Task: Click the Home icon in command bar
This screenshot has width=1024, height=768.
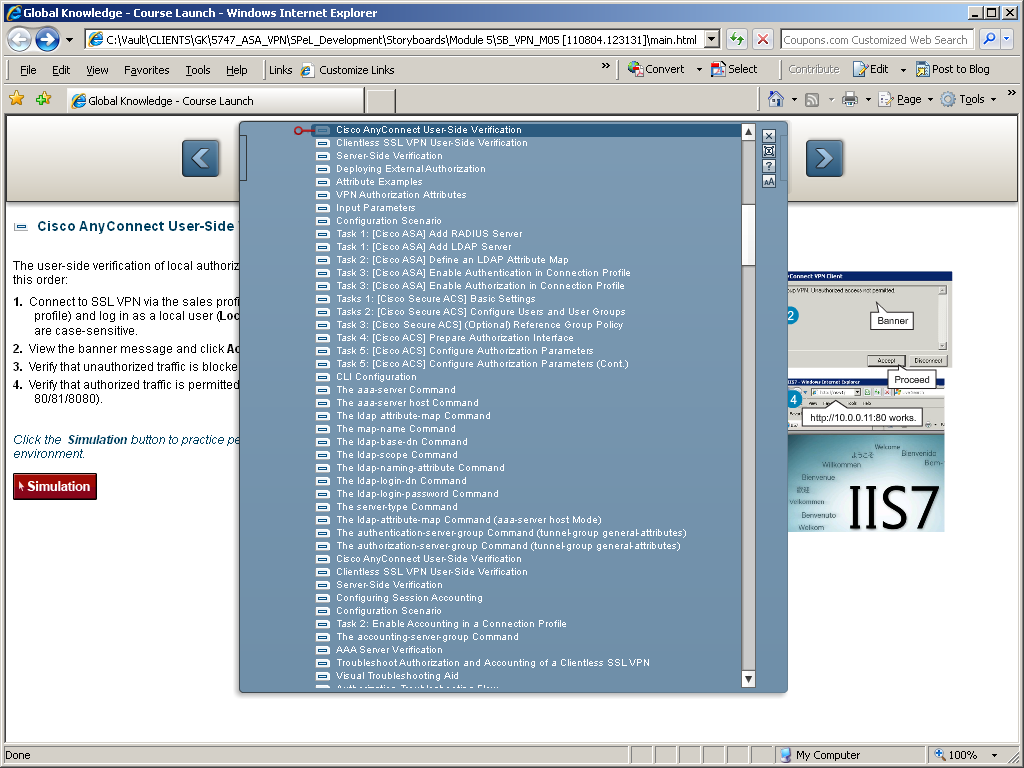Action: (776, 100)
